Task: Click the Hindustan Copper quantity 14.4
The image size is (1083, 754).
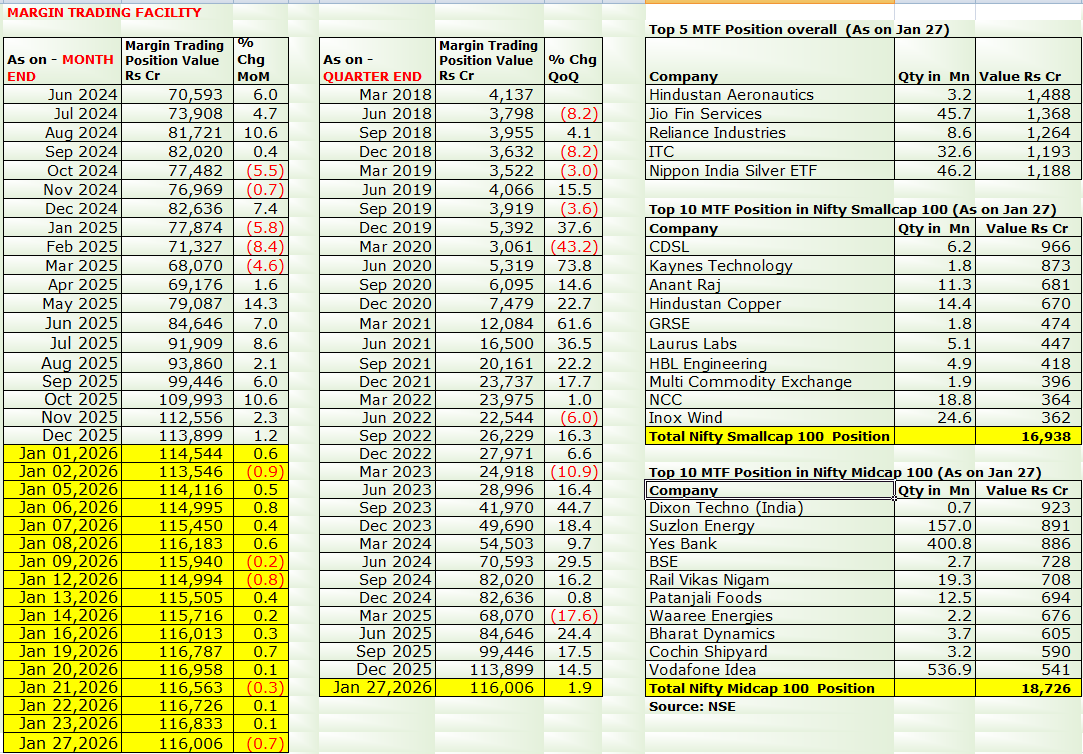Action: pos(935,304)
